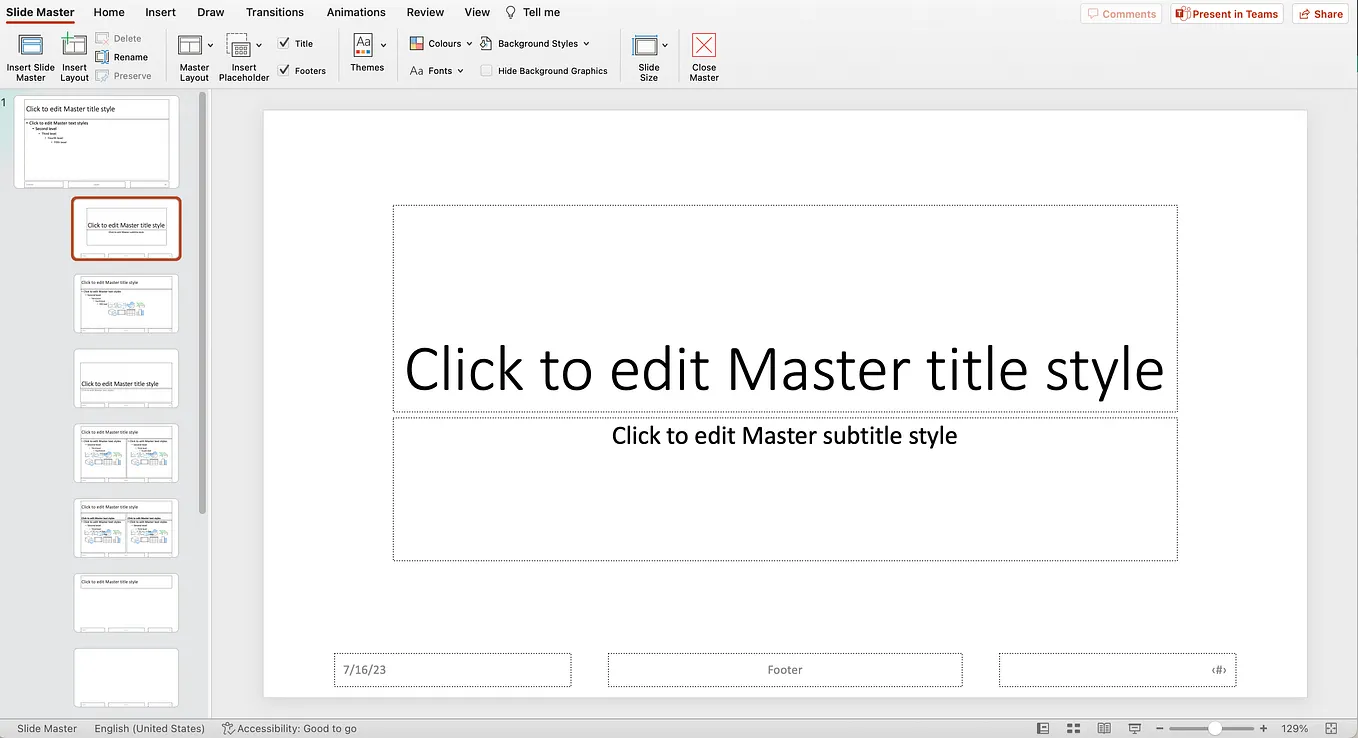Click the Present in Teams button
This screenshot has width=1358, height=738.
[x=1227, y=14]
